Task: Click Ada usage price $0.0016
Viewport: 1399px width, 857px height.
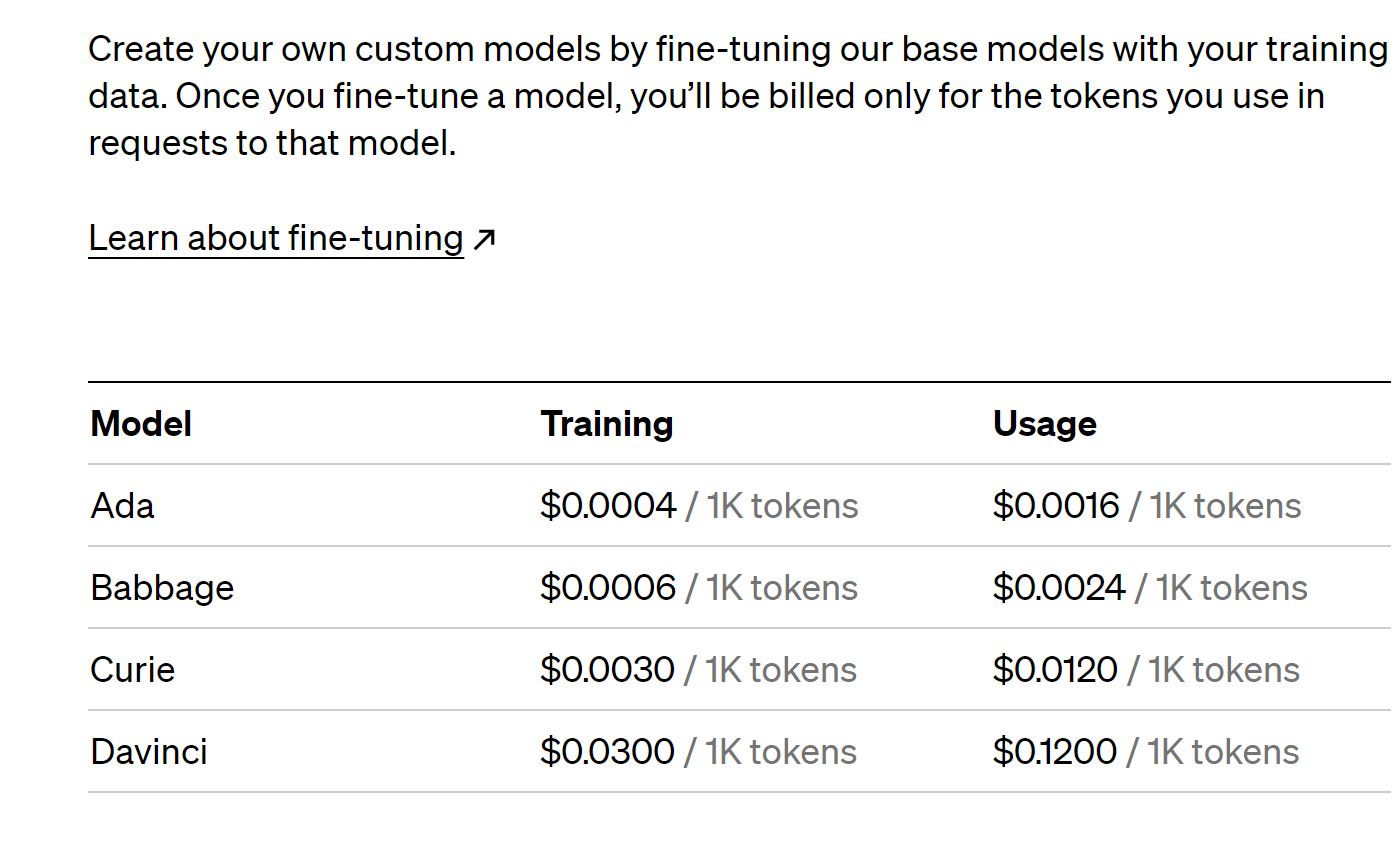Action: click(x=1056, y=506)
